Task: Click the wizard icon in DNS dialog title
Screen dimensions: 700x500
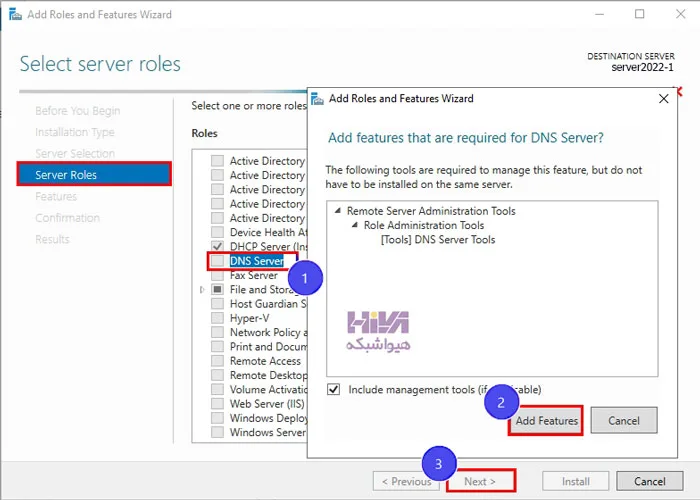Action: click(317, 99)
